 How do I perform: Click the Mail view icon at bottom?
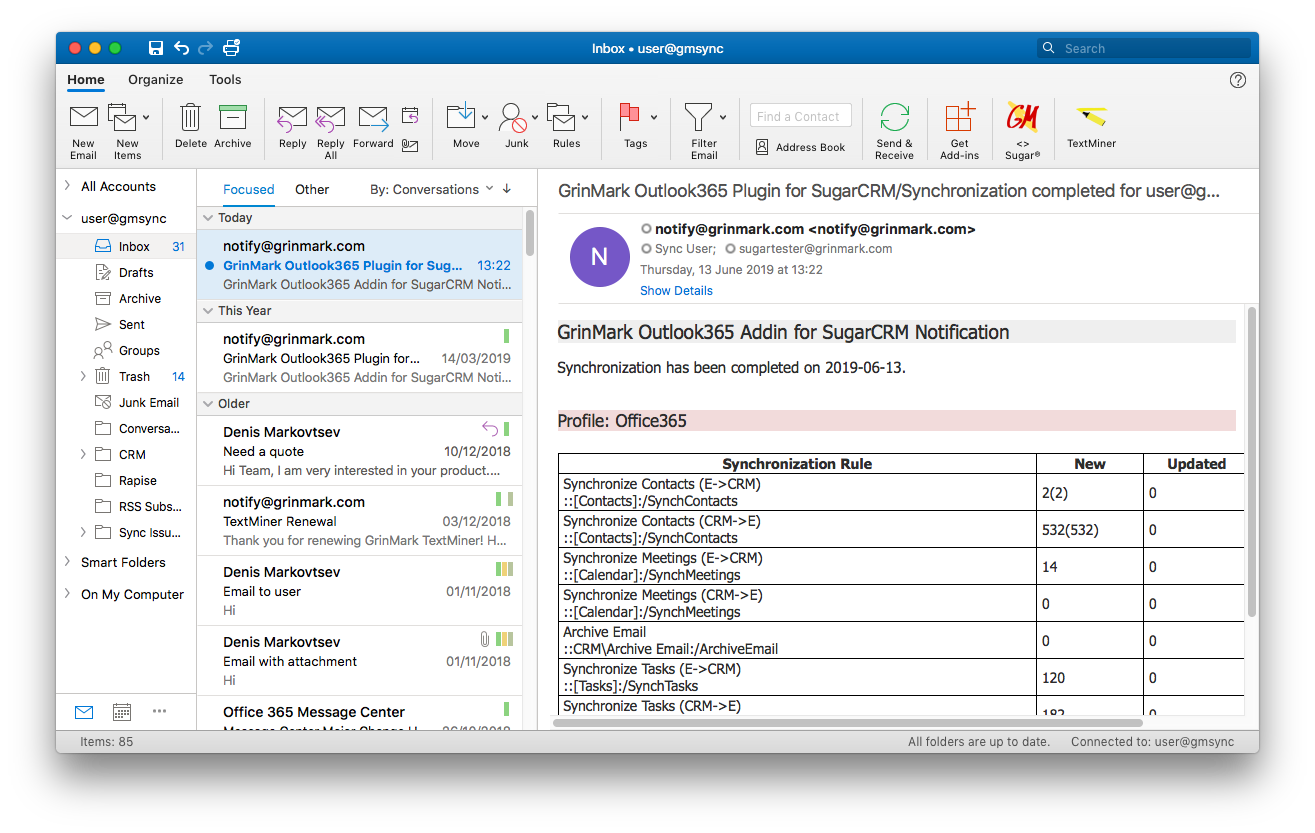point(84,712)
